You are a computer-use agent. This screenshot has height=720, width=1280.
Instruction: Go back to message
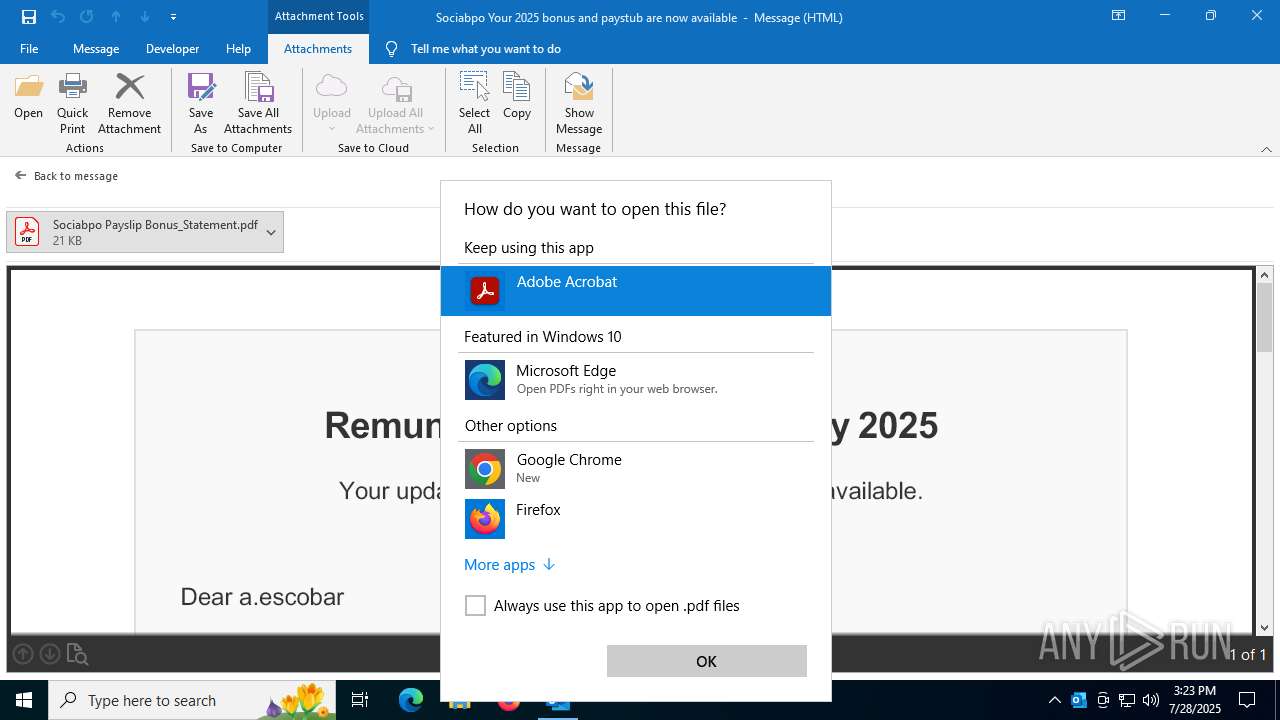pos(67,176)
